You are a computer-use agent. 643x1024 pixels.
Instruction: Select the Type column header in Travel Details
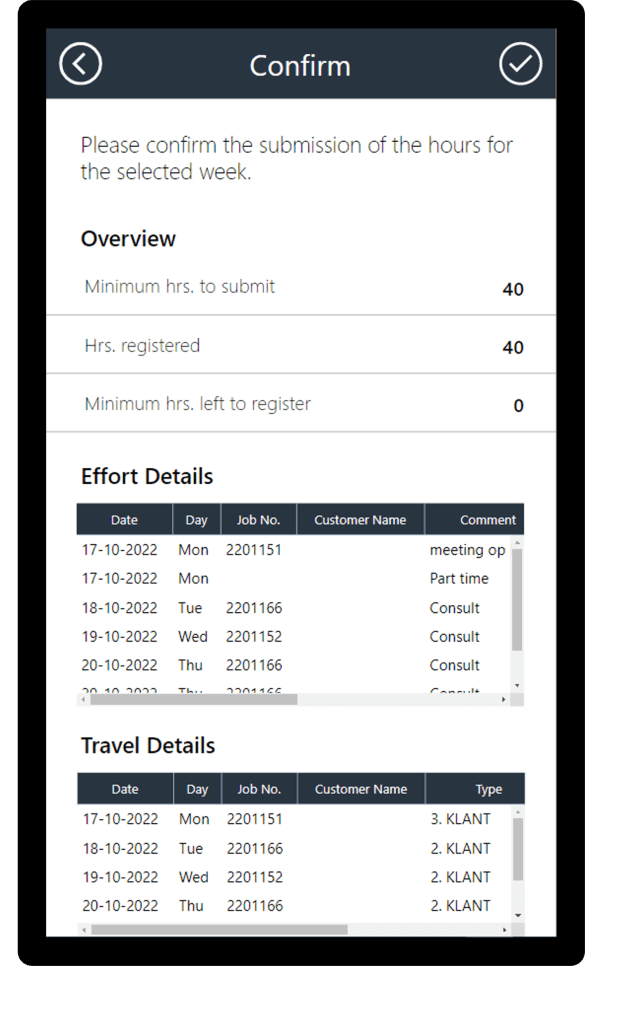(488, 789)
